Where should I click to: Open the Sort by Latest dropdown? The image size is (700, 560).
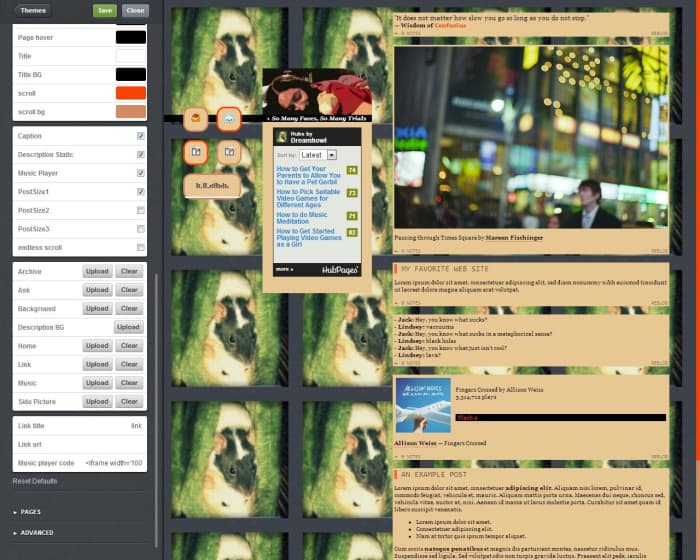pos(318,155)
